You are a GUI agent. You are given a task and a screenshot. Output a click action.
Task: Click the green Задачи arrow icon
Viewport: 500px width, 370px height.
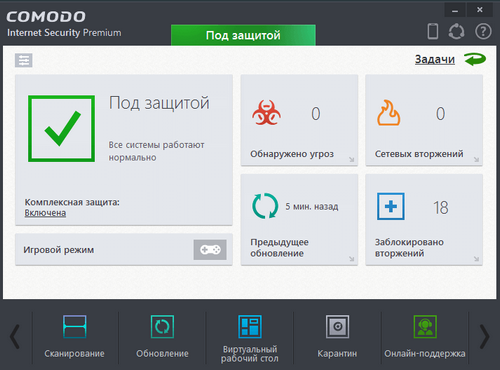(x=475, y=59)
